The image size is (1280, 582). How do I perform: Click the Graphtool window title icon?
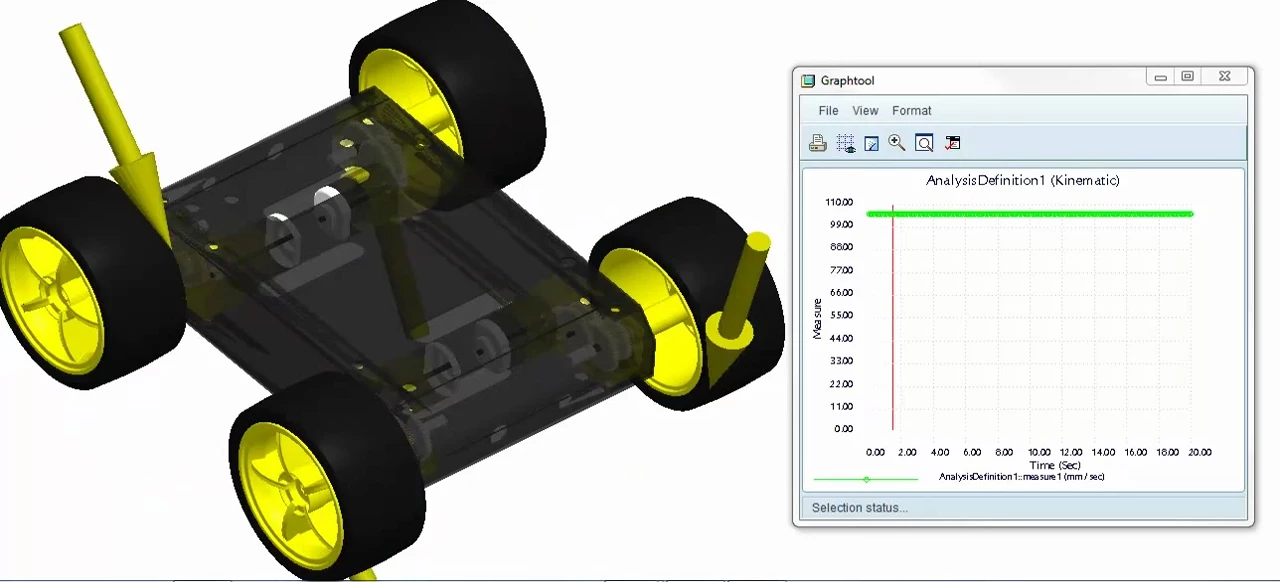(x=808, y=80)
